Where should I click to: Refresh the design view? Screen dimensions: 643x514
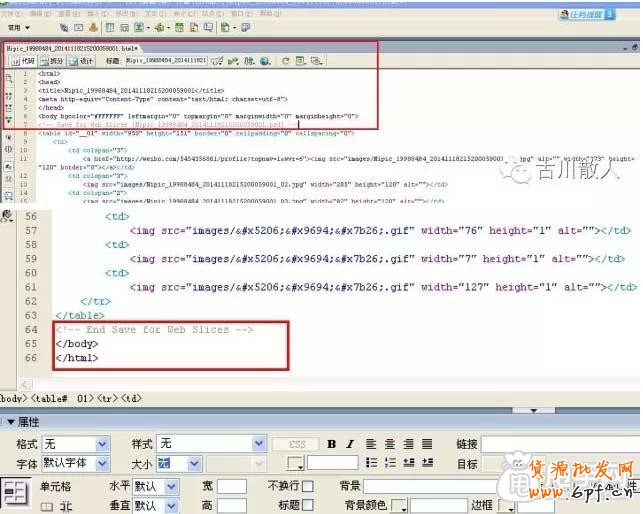[x=285, y=61]
